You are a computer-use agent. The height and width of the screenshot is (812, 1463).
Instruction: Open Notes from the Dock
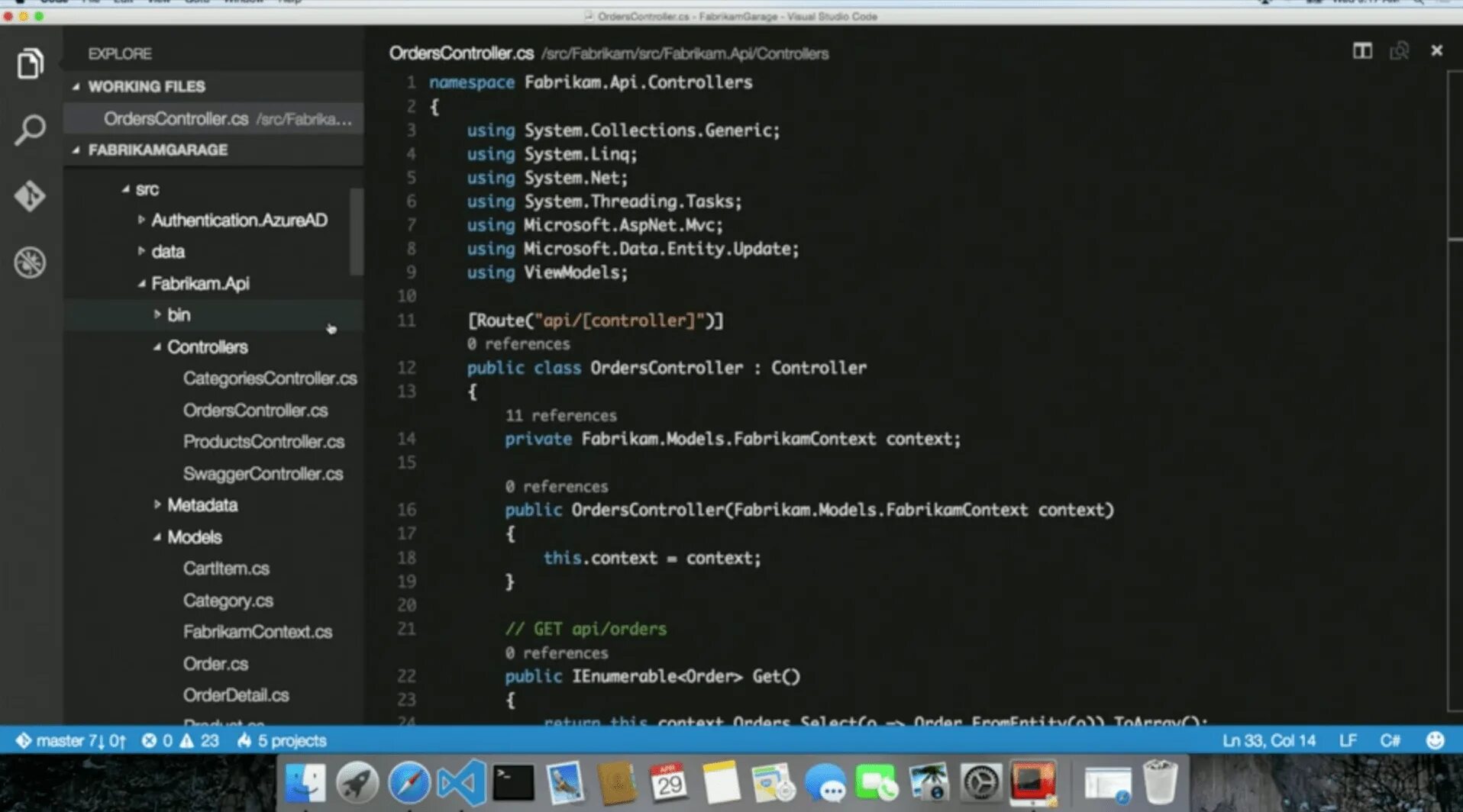[x=721, y=782]
